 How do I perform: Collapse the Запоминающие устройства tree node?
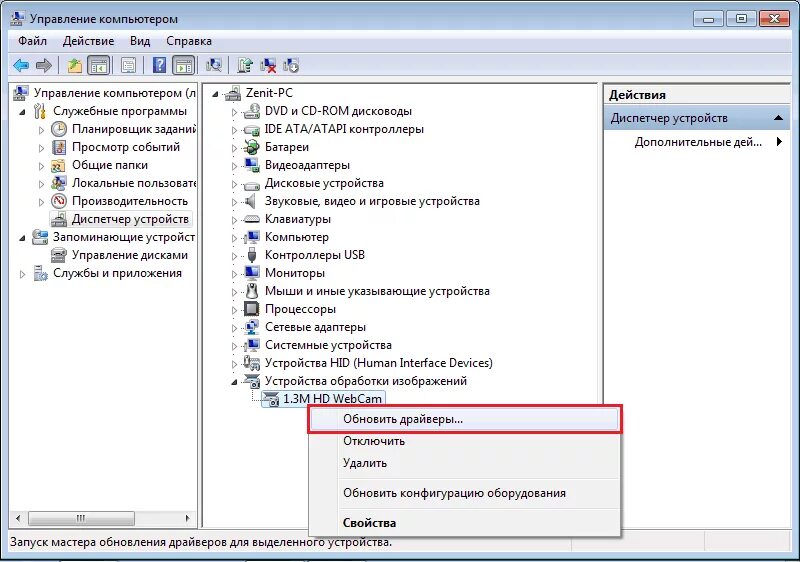22,238
